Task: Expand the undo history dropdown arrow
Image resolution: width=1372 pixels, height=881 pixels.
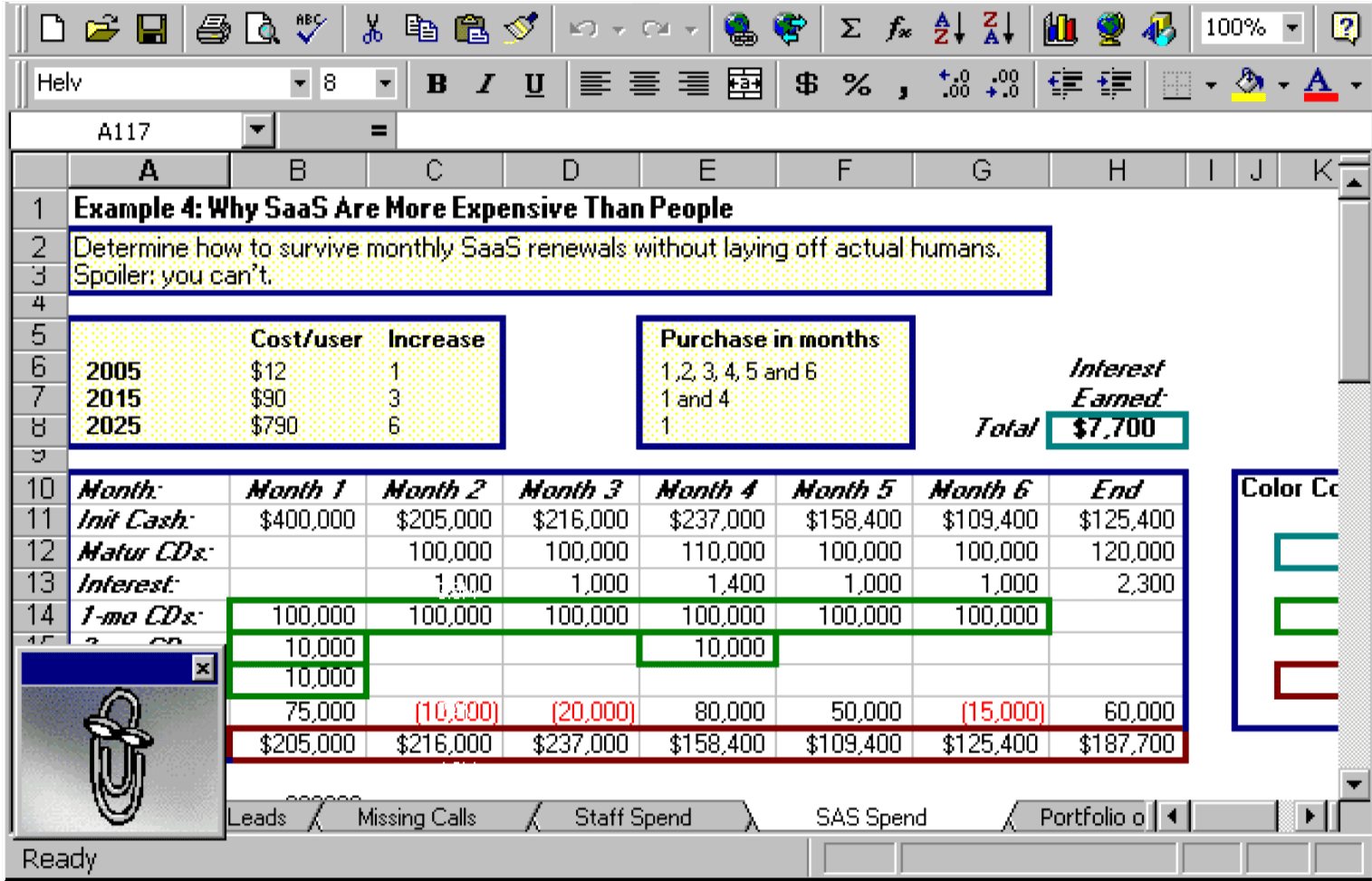Action: tap(619, 30)
